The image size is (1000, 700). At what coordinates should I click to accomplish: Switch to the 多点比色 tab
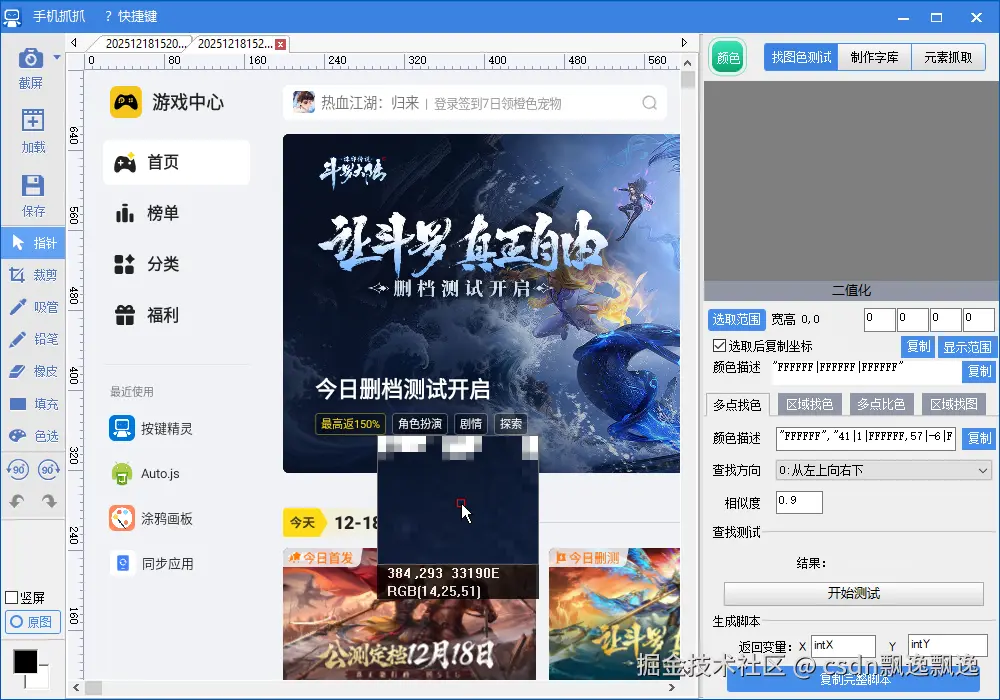[x=881, y=404]
